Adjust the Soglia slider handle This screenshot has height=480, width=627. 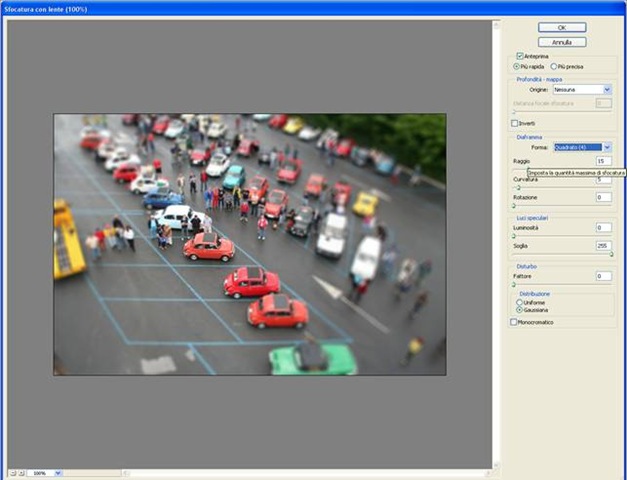click(611, 254)
